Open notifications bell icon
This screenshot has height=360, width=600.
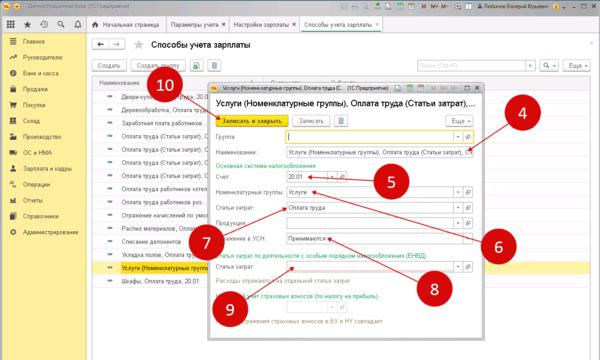(x=78, y=24)
